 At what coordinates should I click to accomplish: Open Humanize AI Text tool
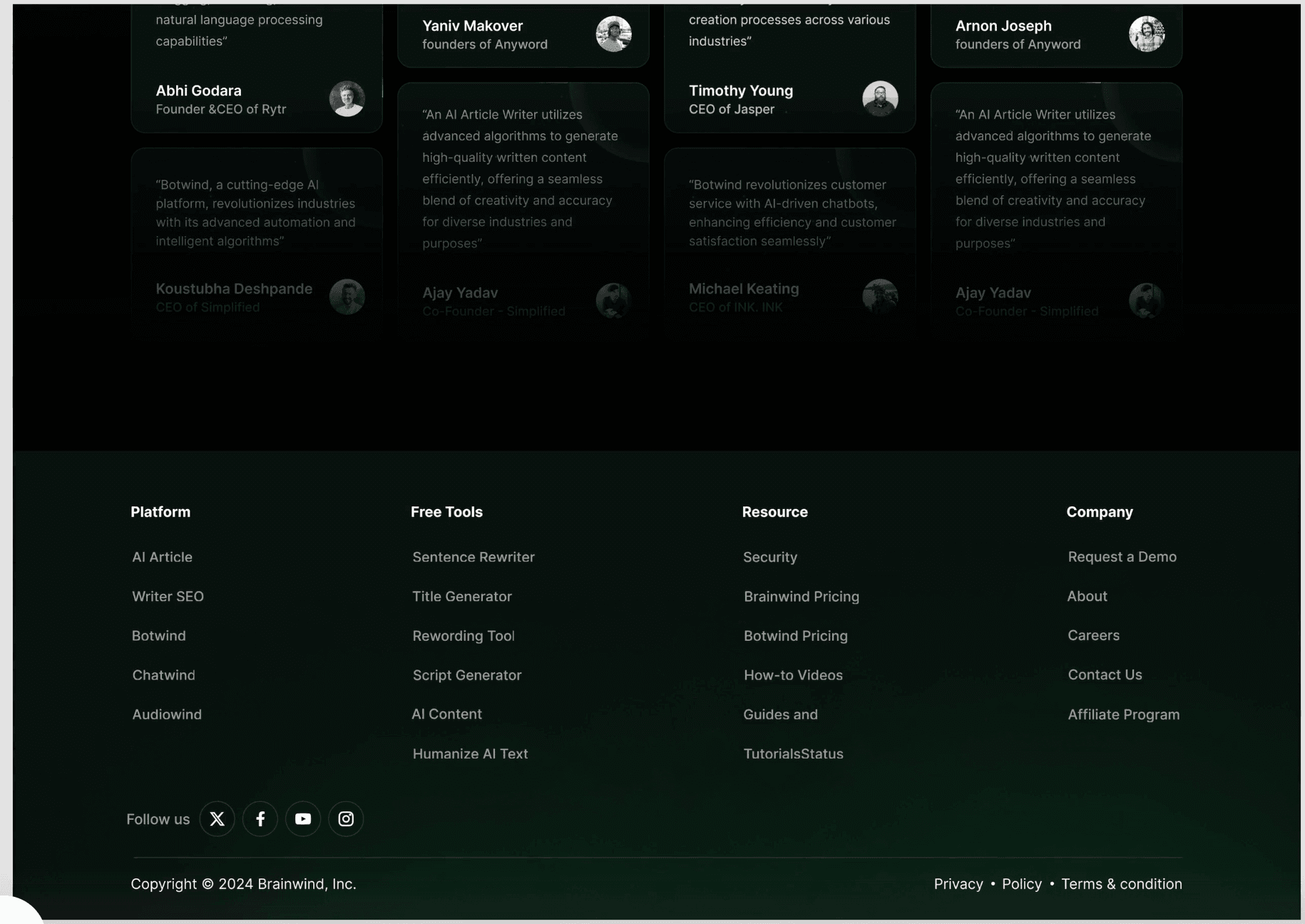point(471,754)
